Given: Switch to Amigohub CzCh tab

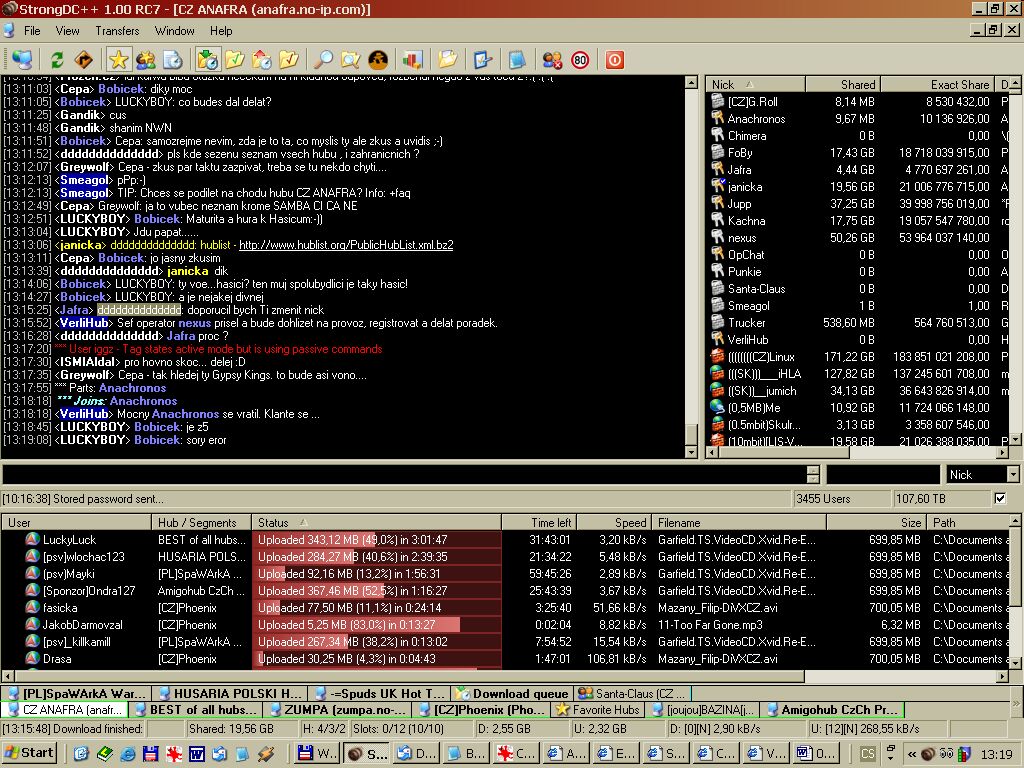Looking at the screenshot, I should (832, 710).
